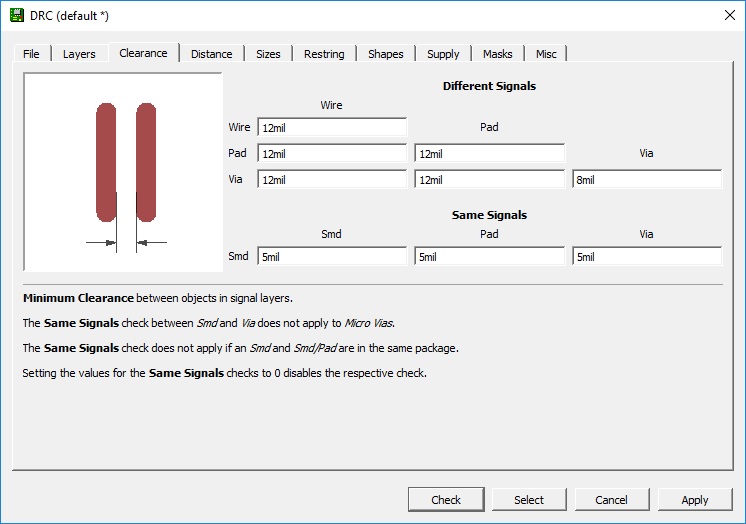Edit the Wire-to-Wire clearance field
Viewport: 746px width, 524px height.
coord(332,128)
